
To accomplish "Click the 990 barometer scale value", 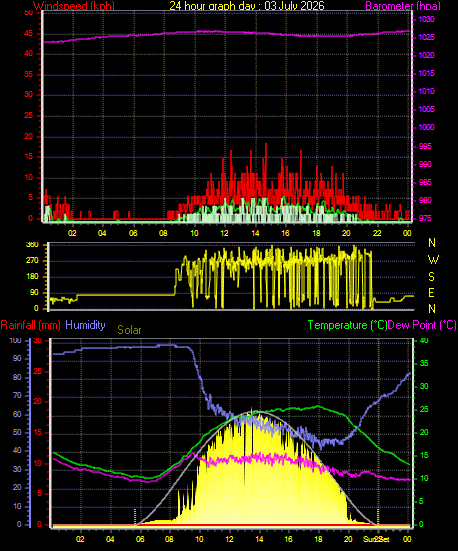I will click(x=425, y=164).
